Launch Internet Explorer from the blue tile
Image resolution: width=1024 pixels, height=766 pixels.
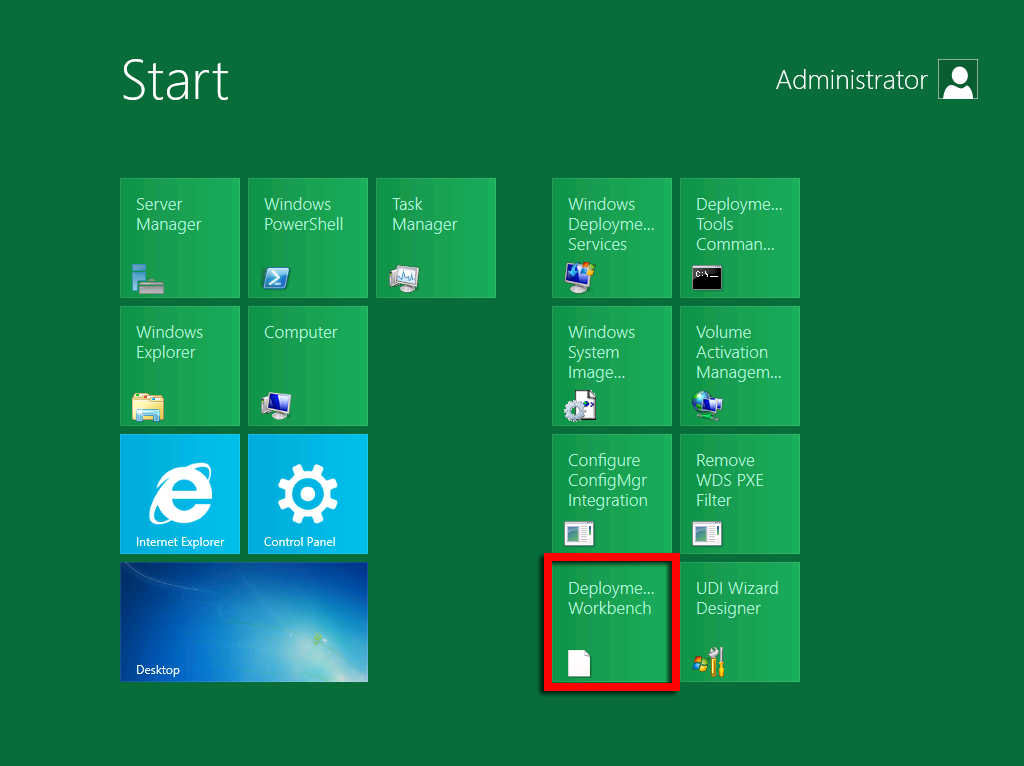click(180, 494)
